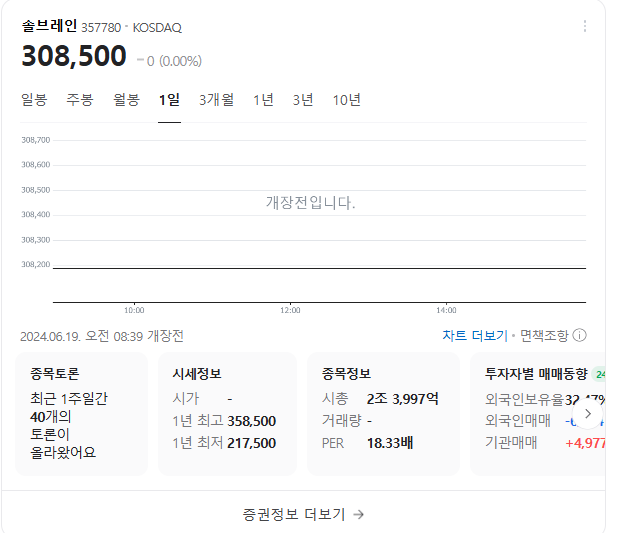
Task: Click the 외국인보유율 label
Action: click(x=525, y=399)
